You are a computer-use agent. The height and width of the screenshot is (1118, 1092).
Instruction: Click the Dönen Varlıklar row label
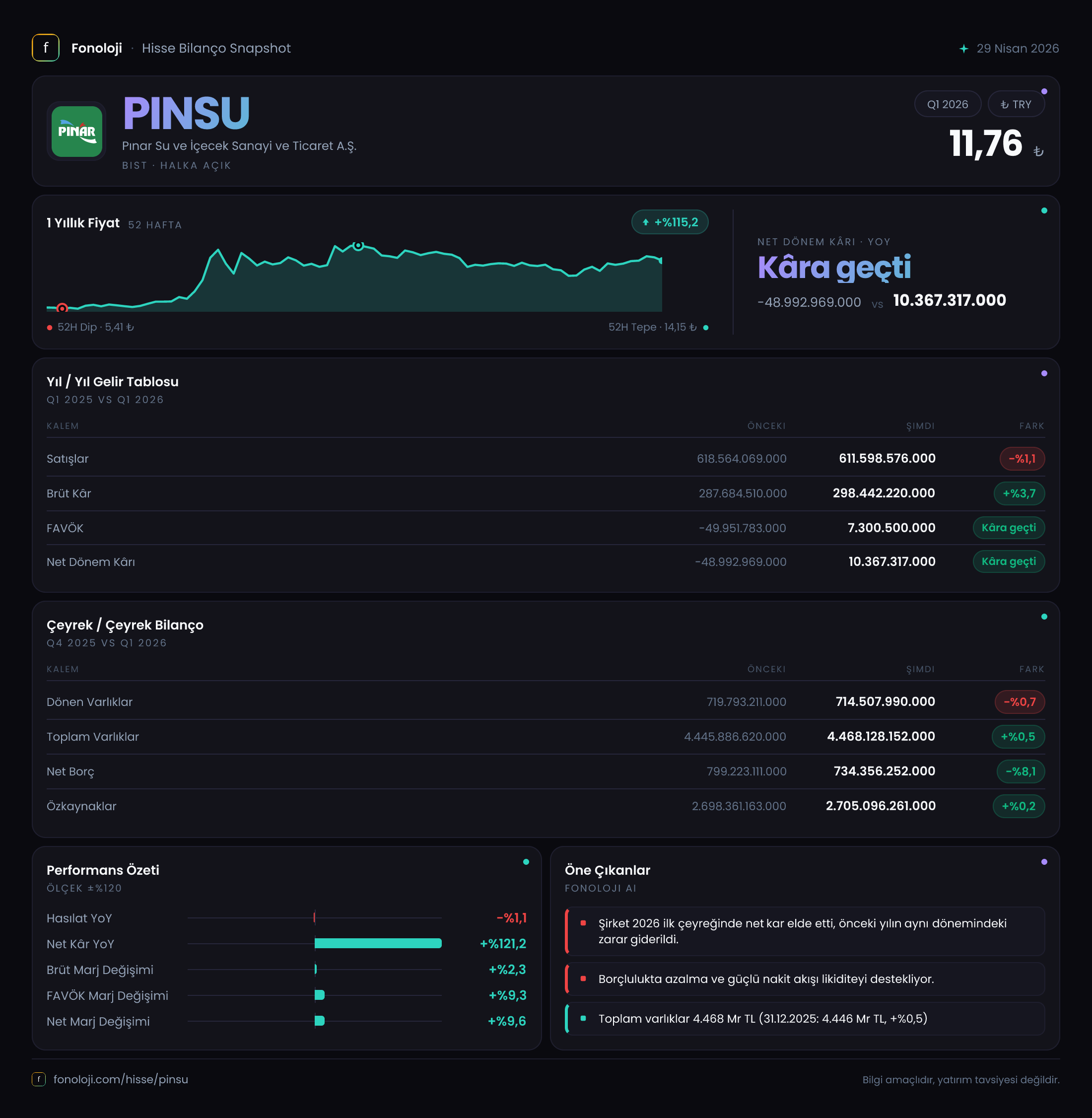tap(89, 702)
